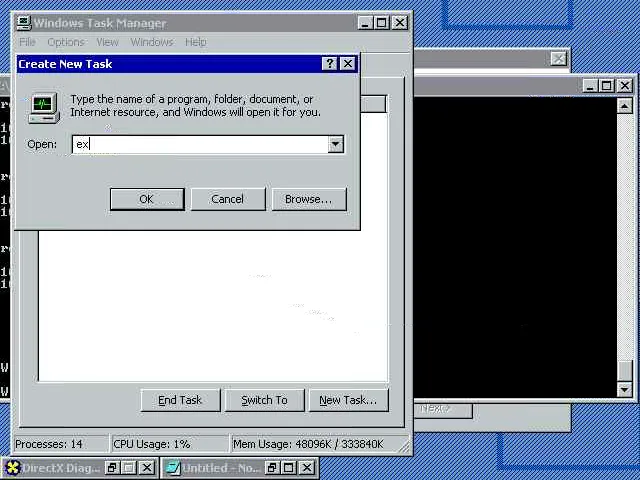
Task: Close the Create New Task dialog
Action: [348, 64]
